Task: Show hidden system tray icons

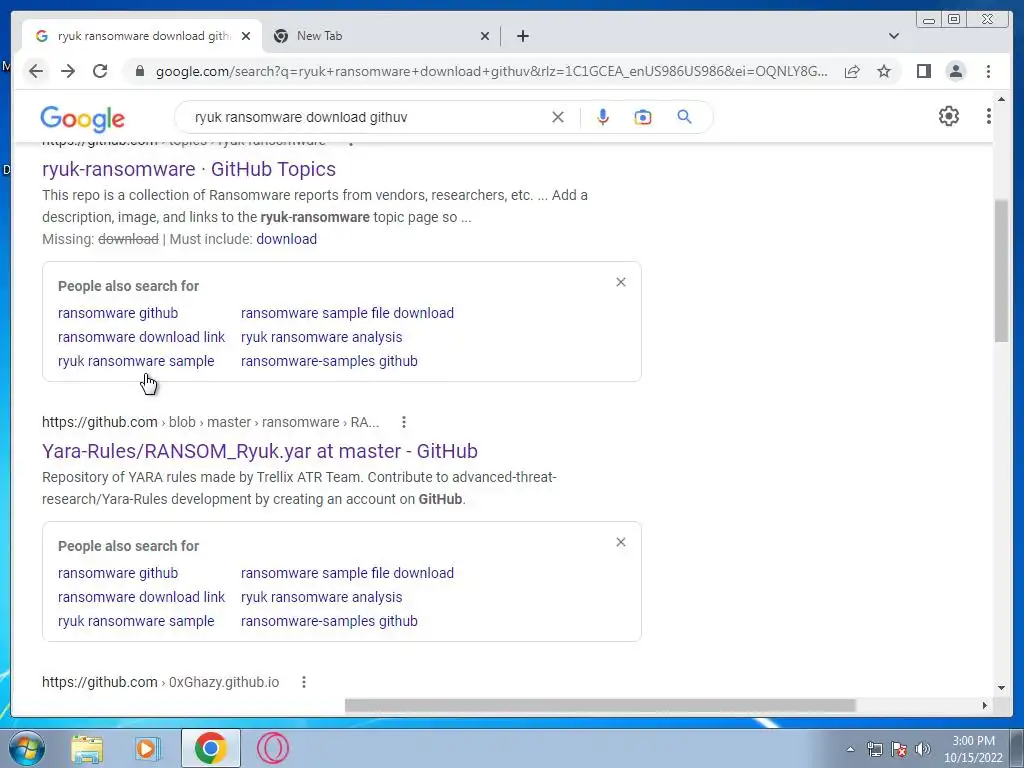Action: (x=850, y=749)
